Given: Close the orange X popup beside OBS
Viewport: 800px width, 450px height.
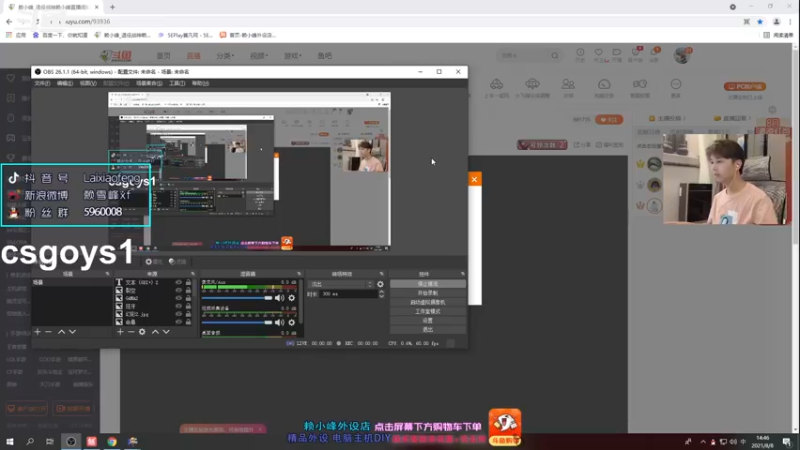Looking at the screenshot, I should click(474, 179).
